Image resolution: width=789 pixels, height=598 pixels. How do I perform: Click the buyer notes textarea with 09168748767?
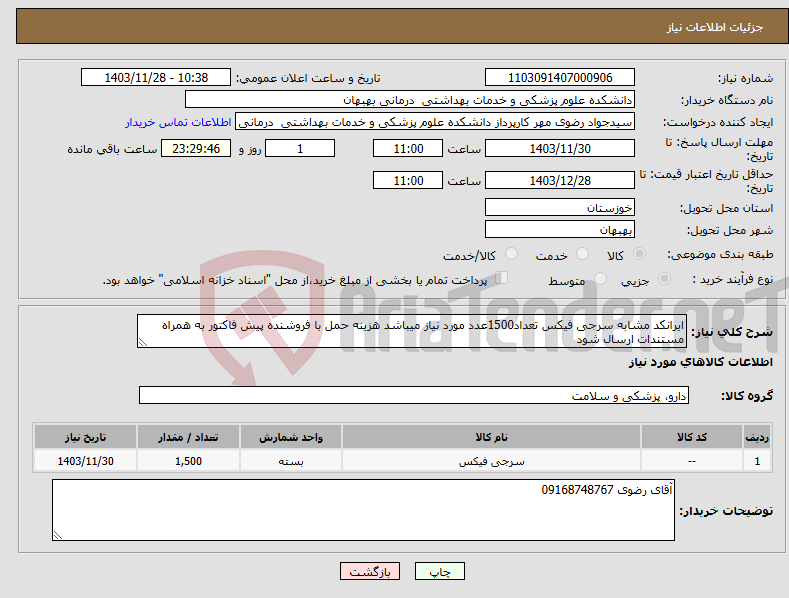tap(363, 510)
